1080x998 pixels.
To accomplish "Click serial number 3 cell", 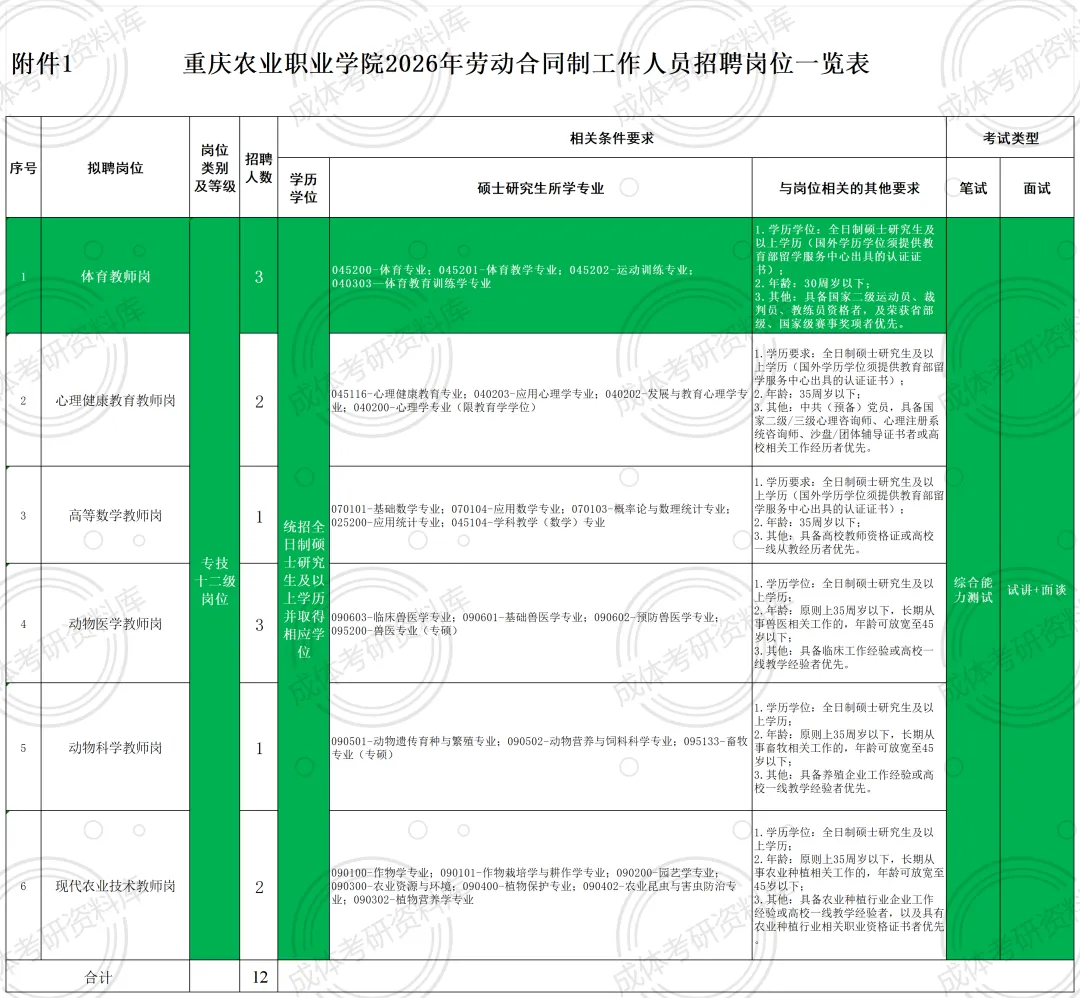I will [23, 515].
